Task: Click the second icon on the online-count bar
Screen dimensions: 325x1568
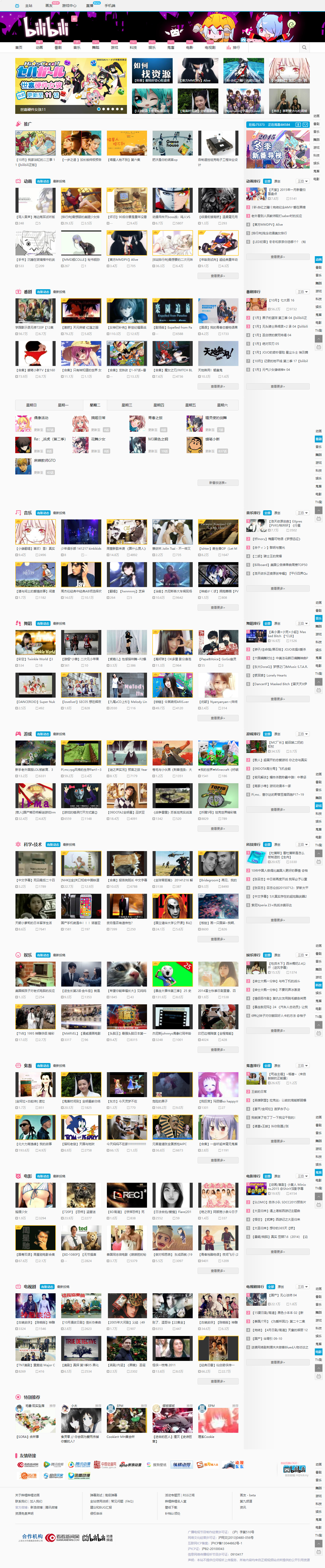Action: click(305, 124)
